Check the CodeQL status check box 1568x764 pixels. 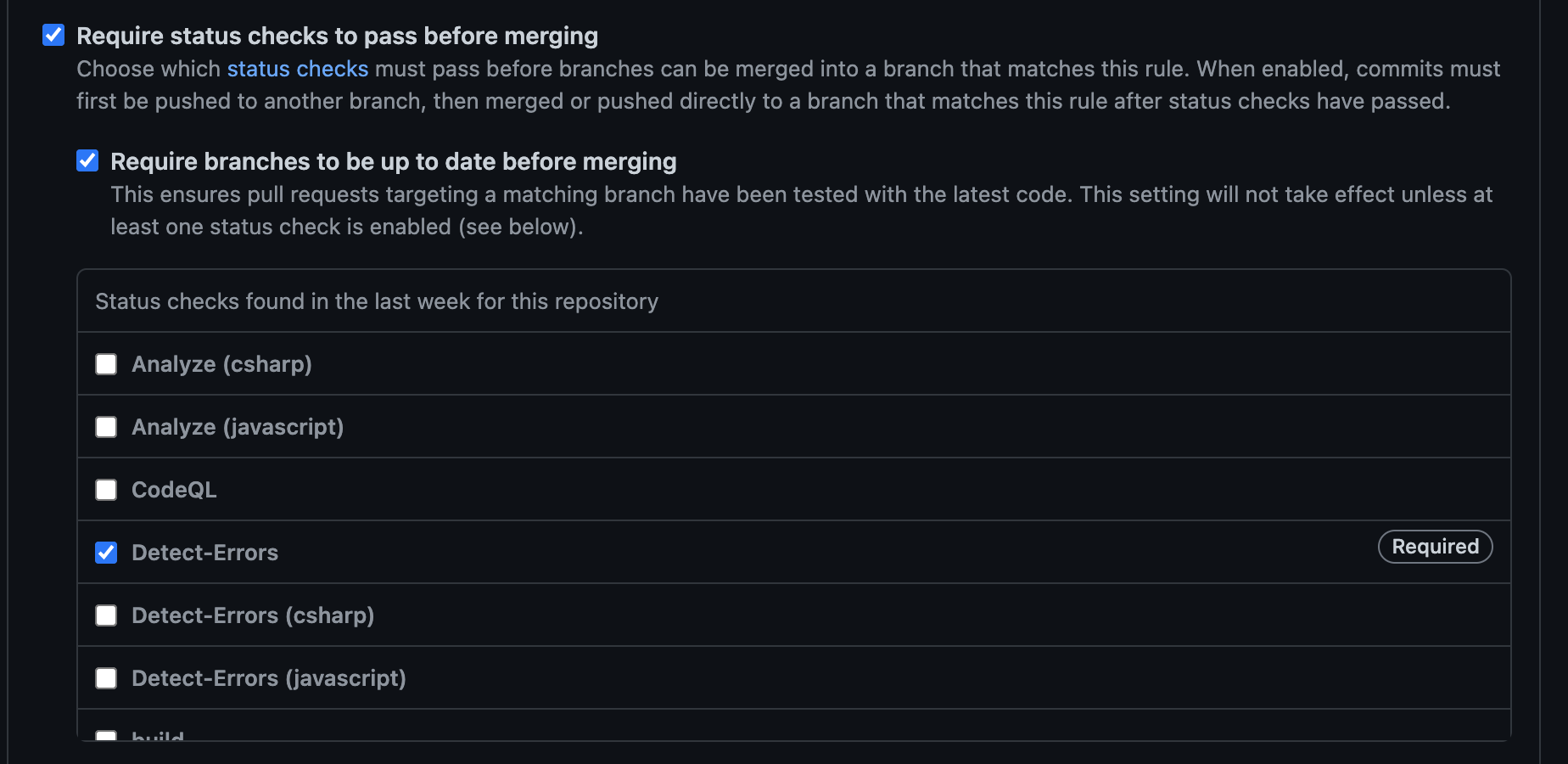coord(106,490)
